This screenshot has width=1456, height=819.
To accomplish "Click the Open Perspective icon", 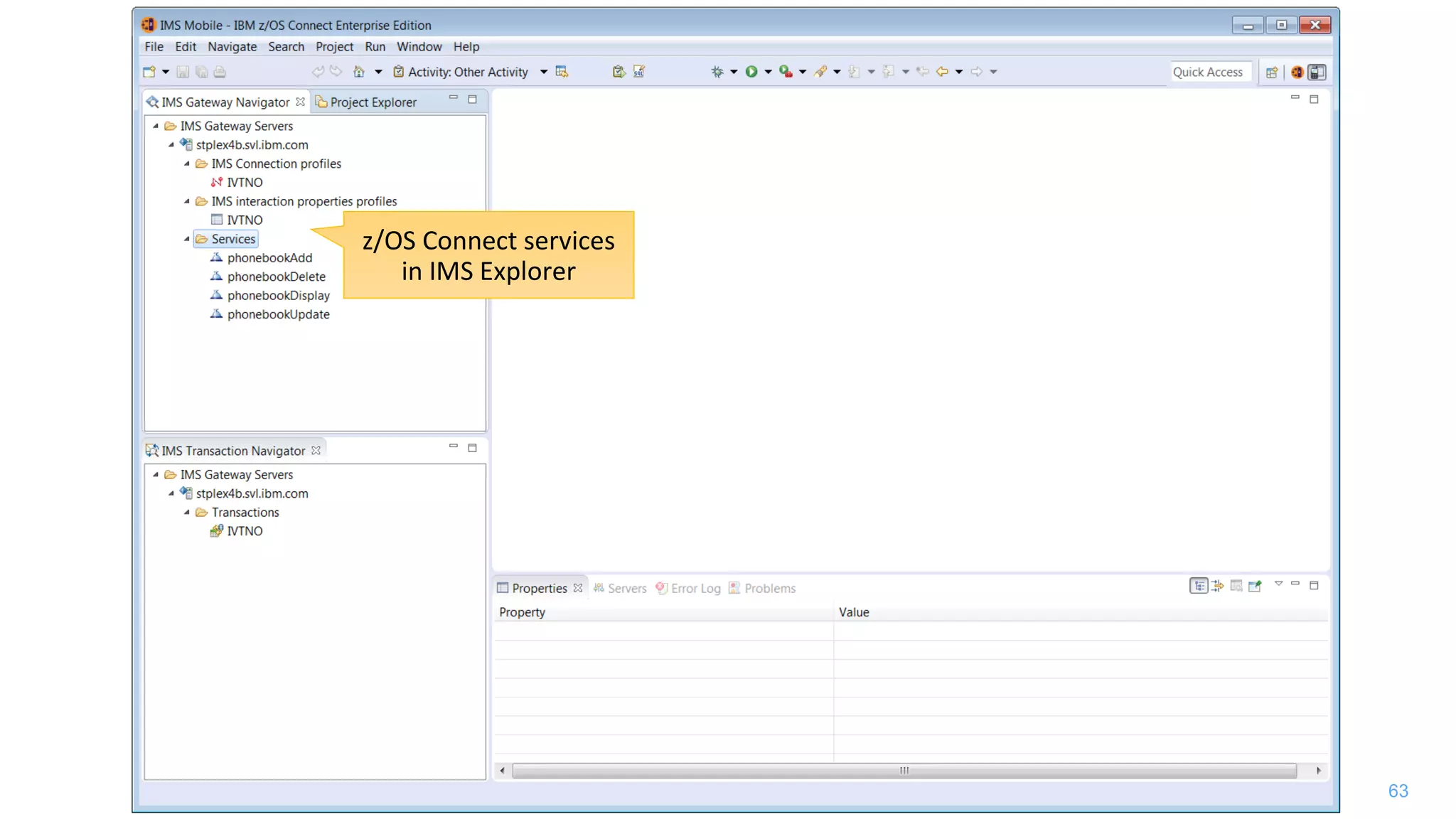I will click(x=1272, y=72).
